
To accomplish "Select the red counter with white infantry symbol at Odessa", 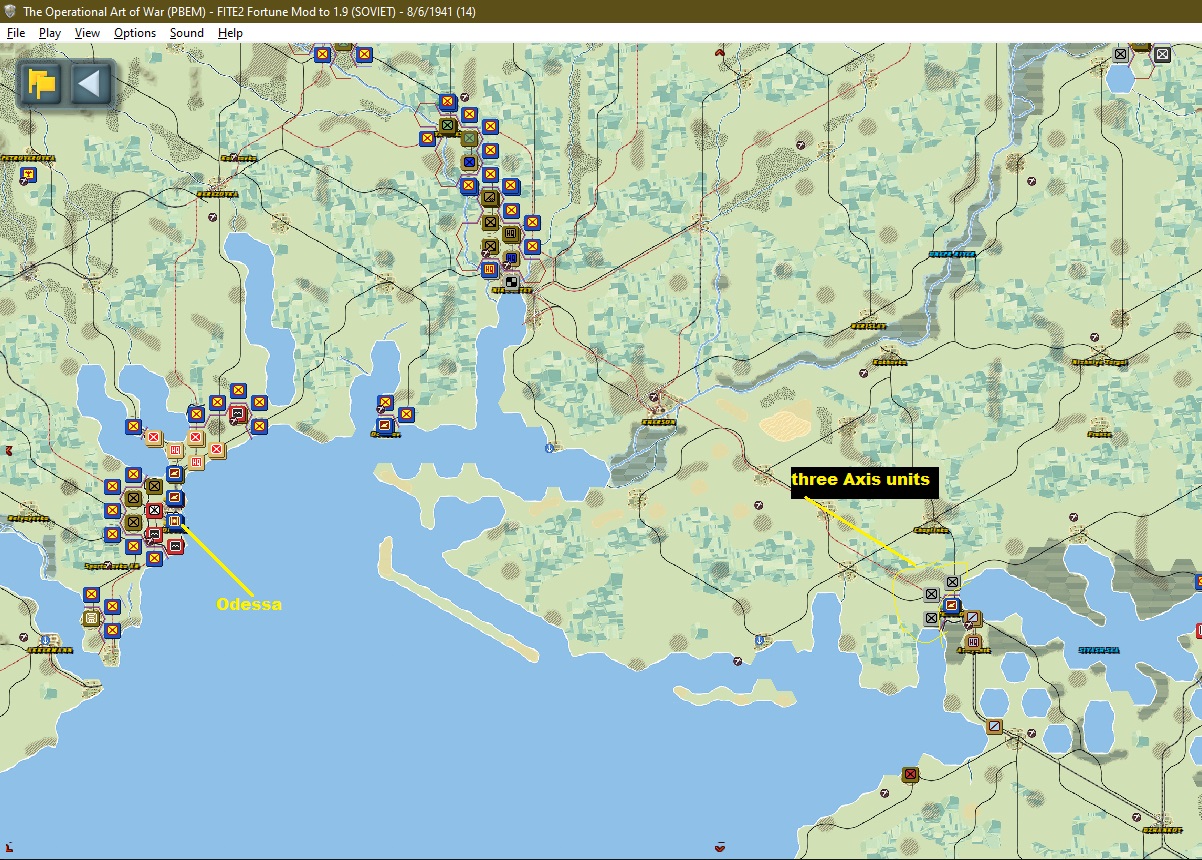I will click(154, 509).
